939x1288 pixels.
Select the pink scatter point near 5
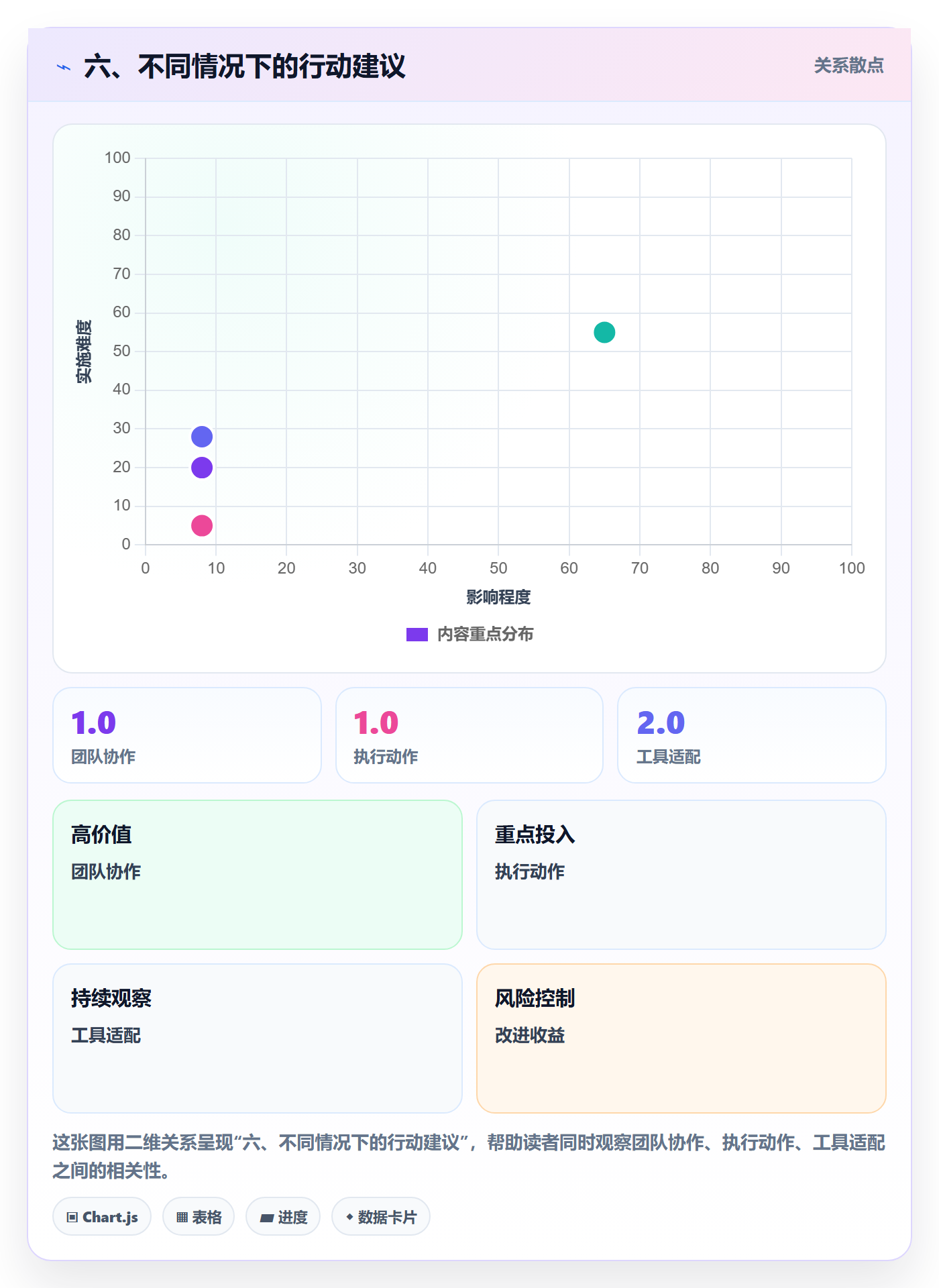tap(202, 525)
